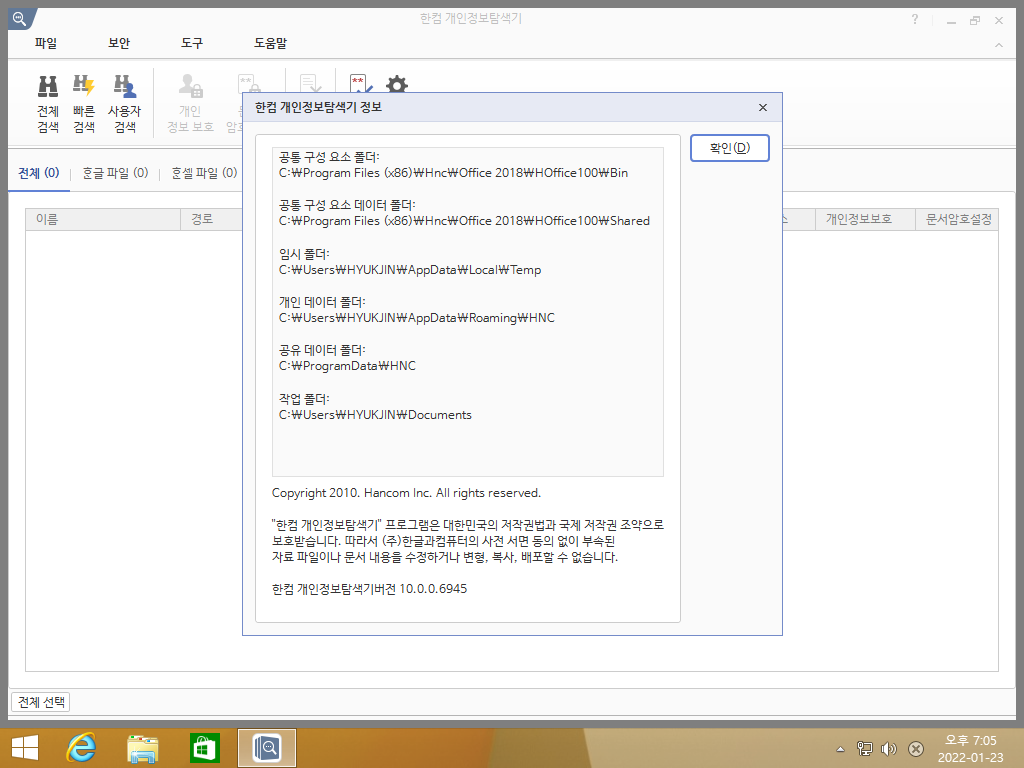Open the settings gear icon in toolbar

396,85
